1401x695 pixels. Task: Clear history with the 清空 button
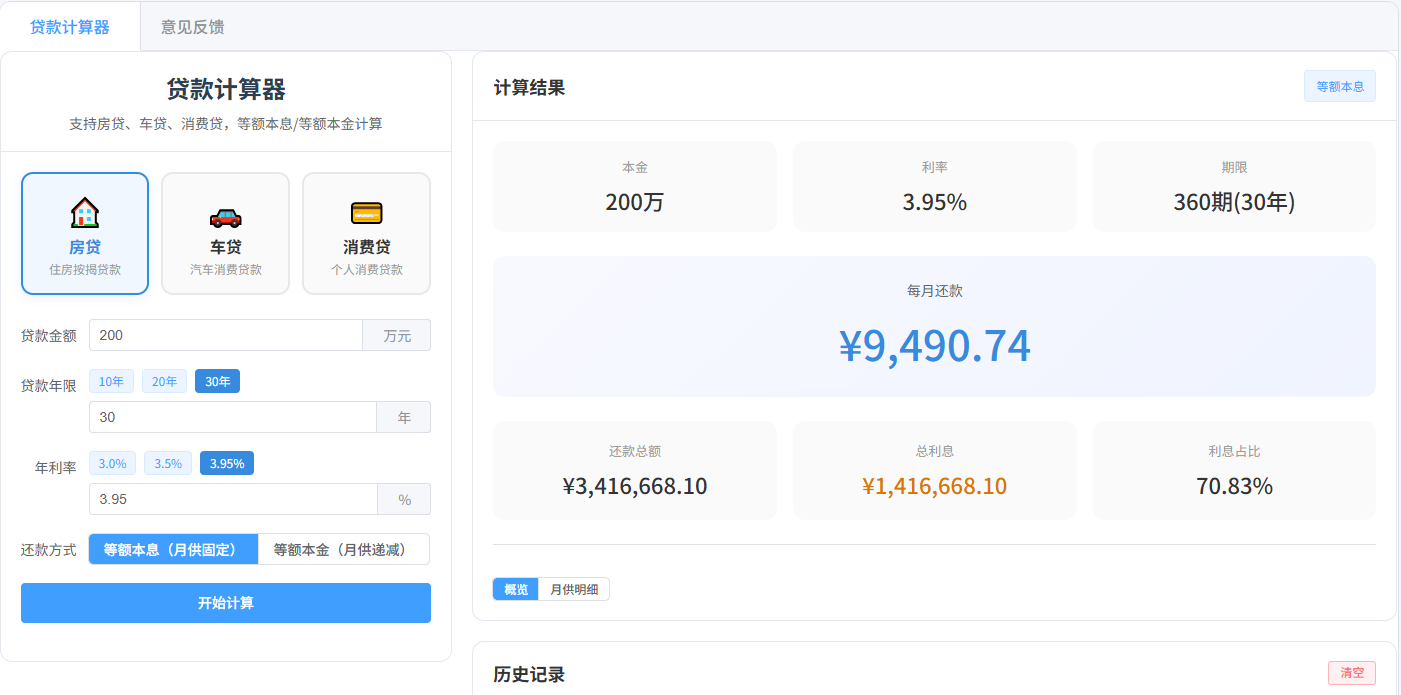[1352, 673]
